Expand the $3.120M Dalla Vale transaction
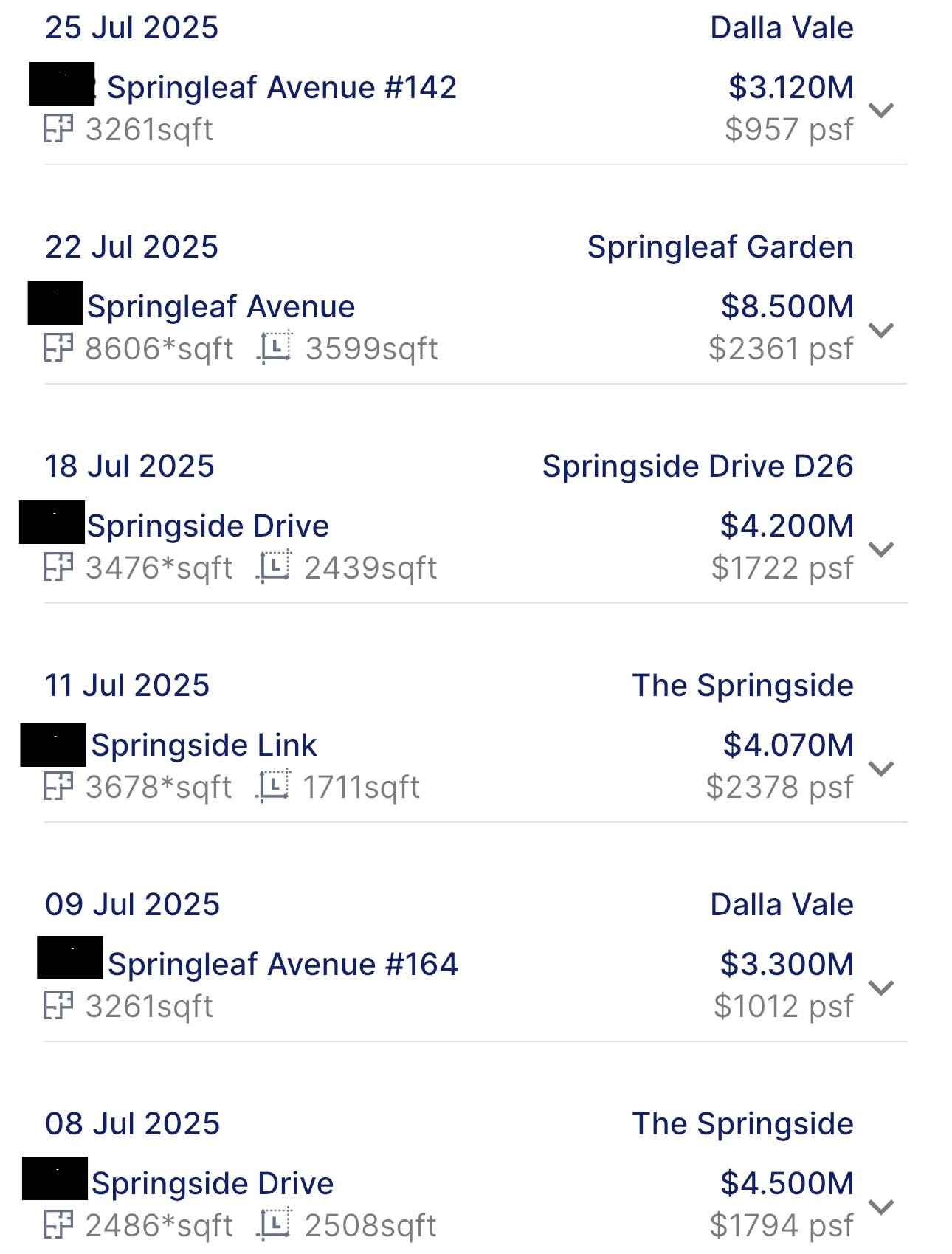The image size is (952, 1254). pos(881,110)
